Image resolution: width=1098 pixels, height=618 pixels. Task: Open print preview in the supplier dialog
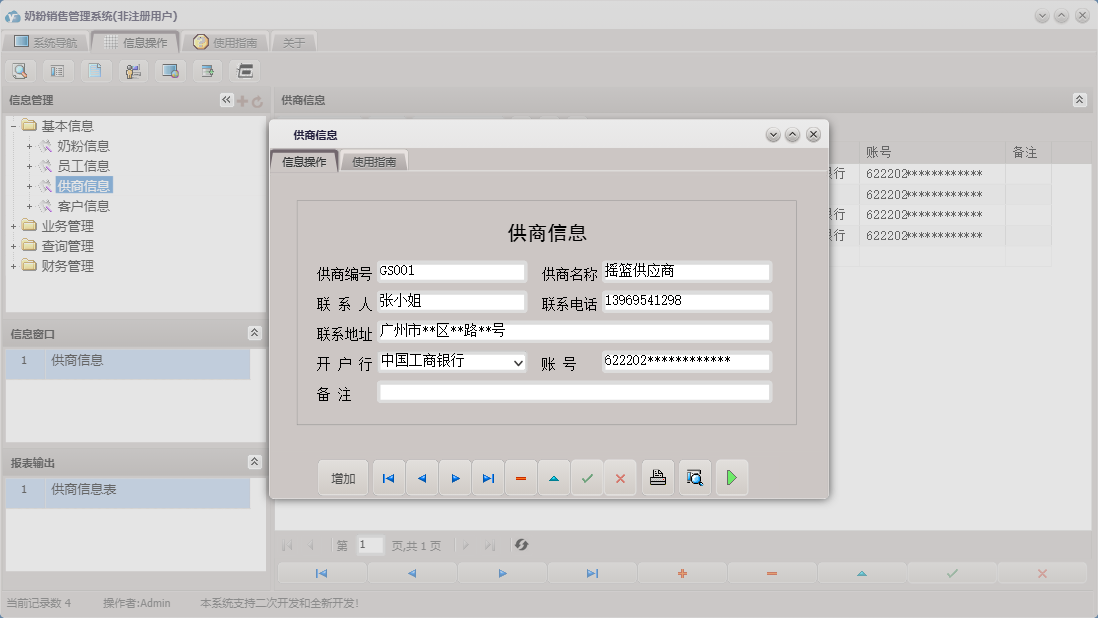coord(694,478)
